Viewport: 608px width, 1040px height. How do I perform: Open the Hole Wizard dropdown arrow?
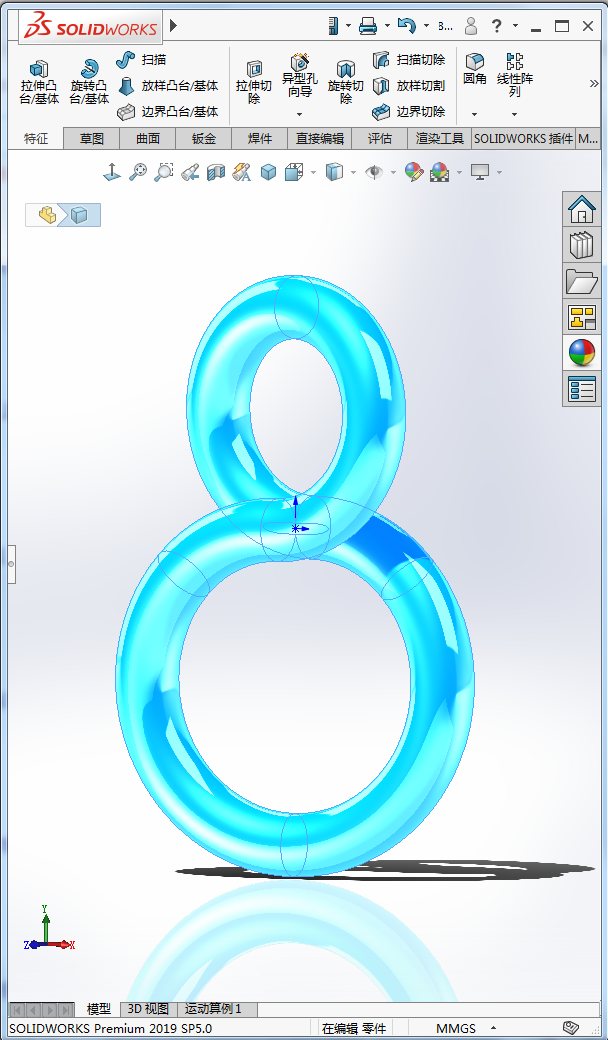click(x=300, y=114)
